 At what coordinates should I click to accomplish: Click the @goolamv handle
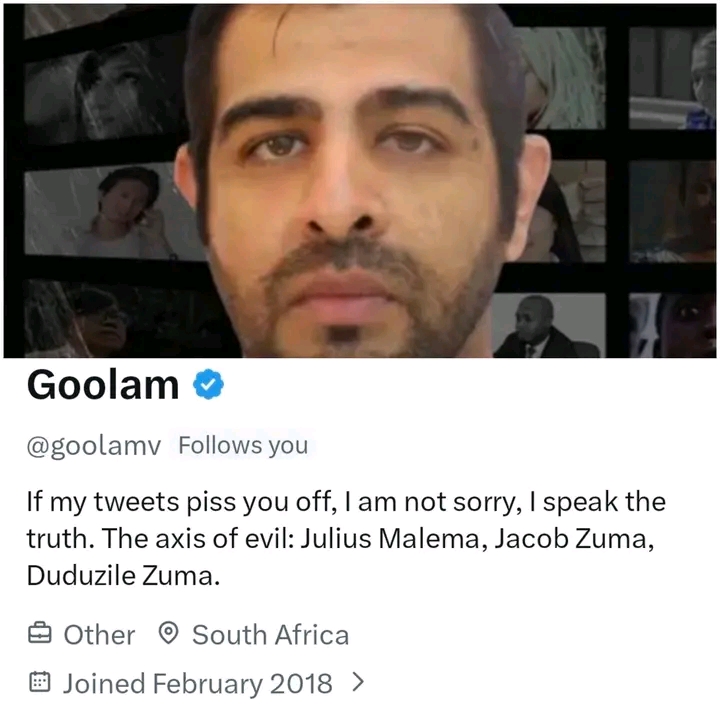coord(94,446)
